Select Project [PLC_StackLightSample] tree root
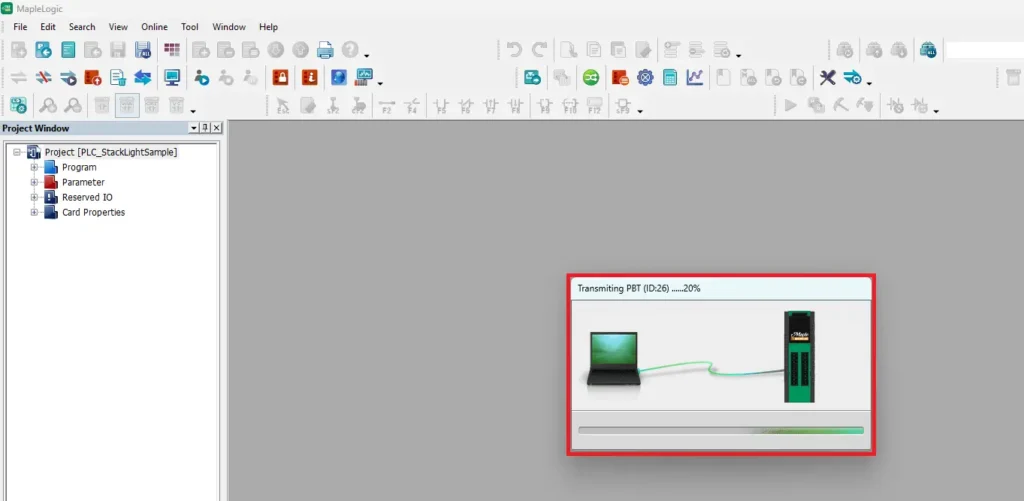 click(x=111, y=152)
